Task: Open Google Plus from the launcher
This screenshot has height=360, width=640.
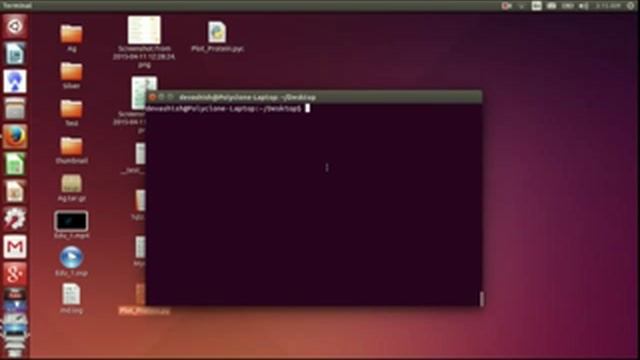Action: [15, 274]
